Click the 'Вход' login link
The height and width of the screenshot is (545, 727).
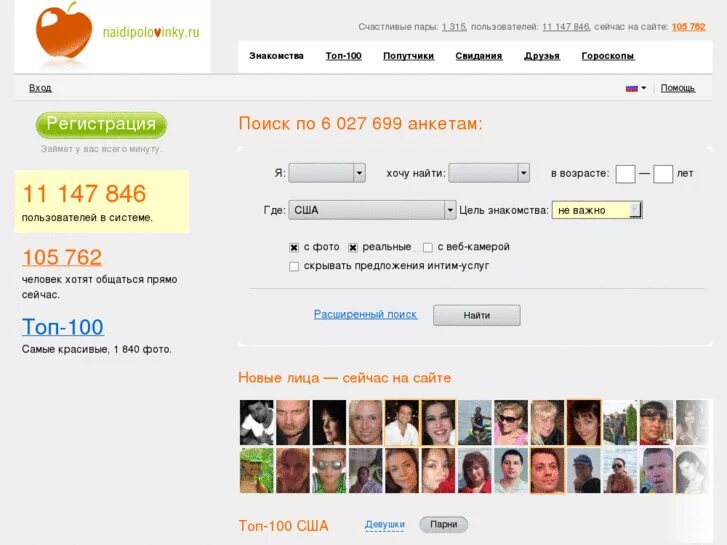tap(40, 88)
